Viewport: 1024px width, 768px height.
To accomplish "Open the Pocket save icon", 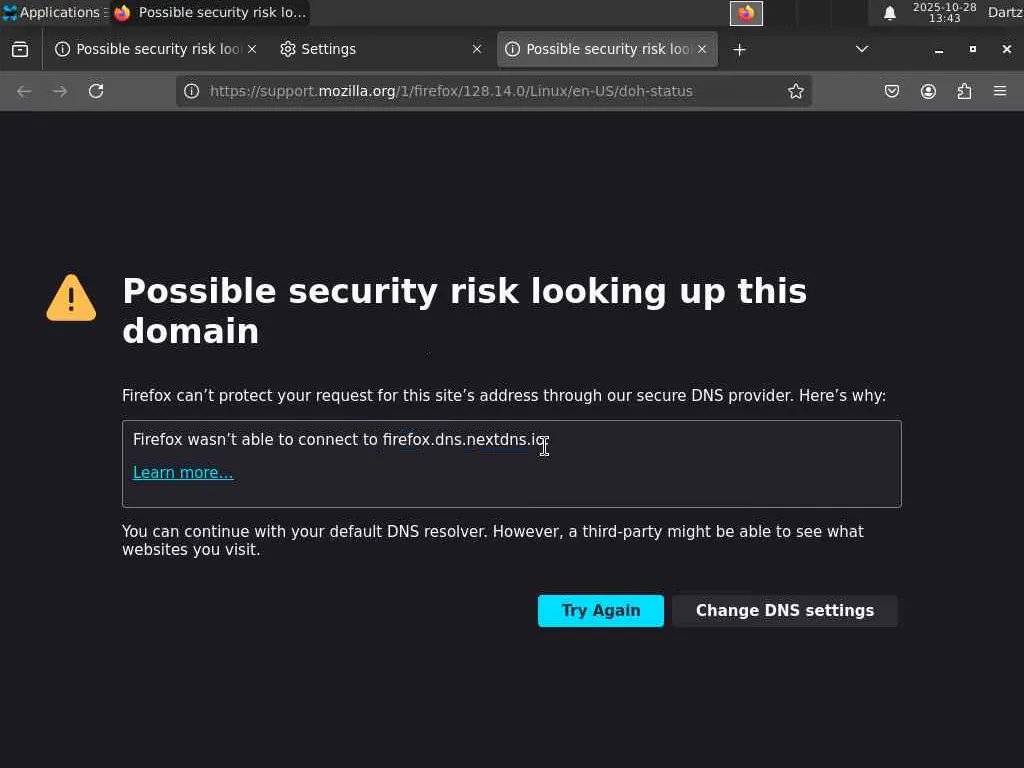I will [x=892, y=91].
